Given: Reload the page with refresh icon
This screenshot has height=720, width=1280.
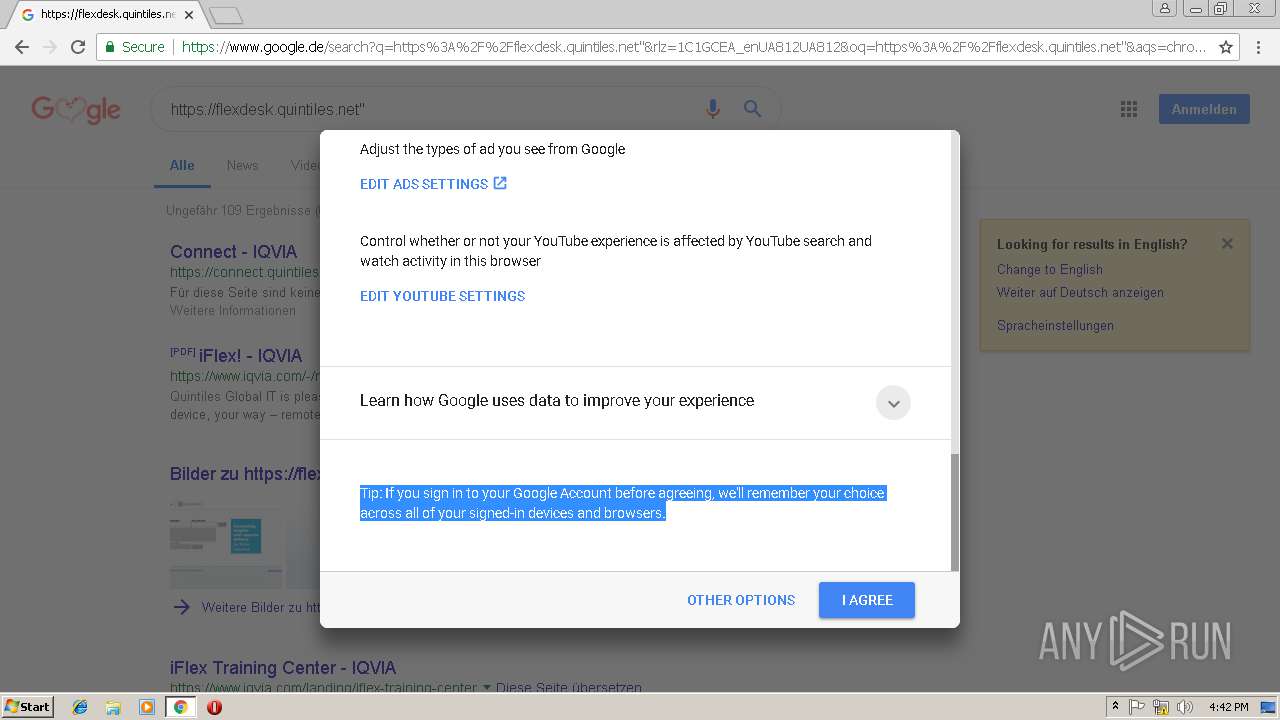Looking at the screenshot, I should [x=78, y=47].
